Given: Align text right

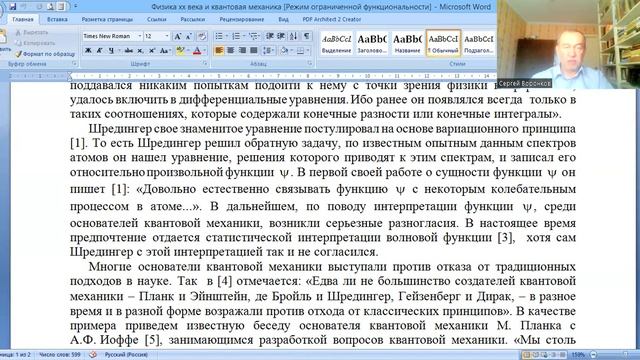Looking at the screenshot, I should (x=242, y=51).
